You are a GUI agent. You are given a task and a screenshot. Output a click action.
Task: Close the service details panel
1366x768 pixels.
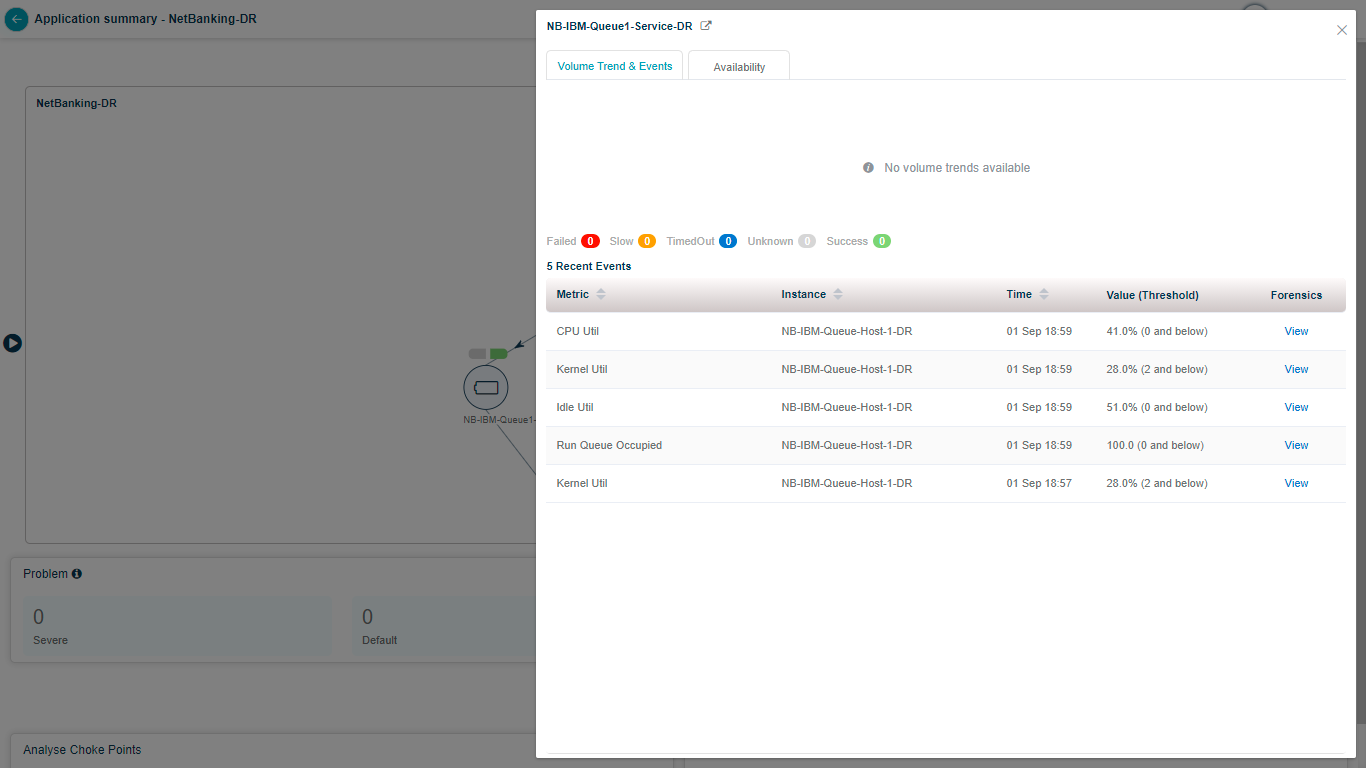1342,30
